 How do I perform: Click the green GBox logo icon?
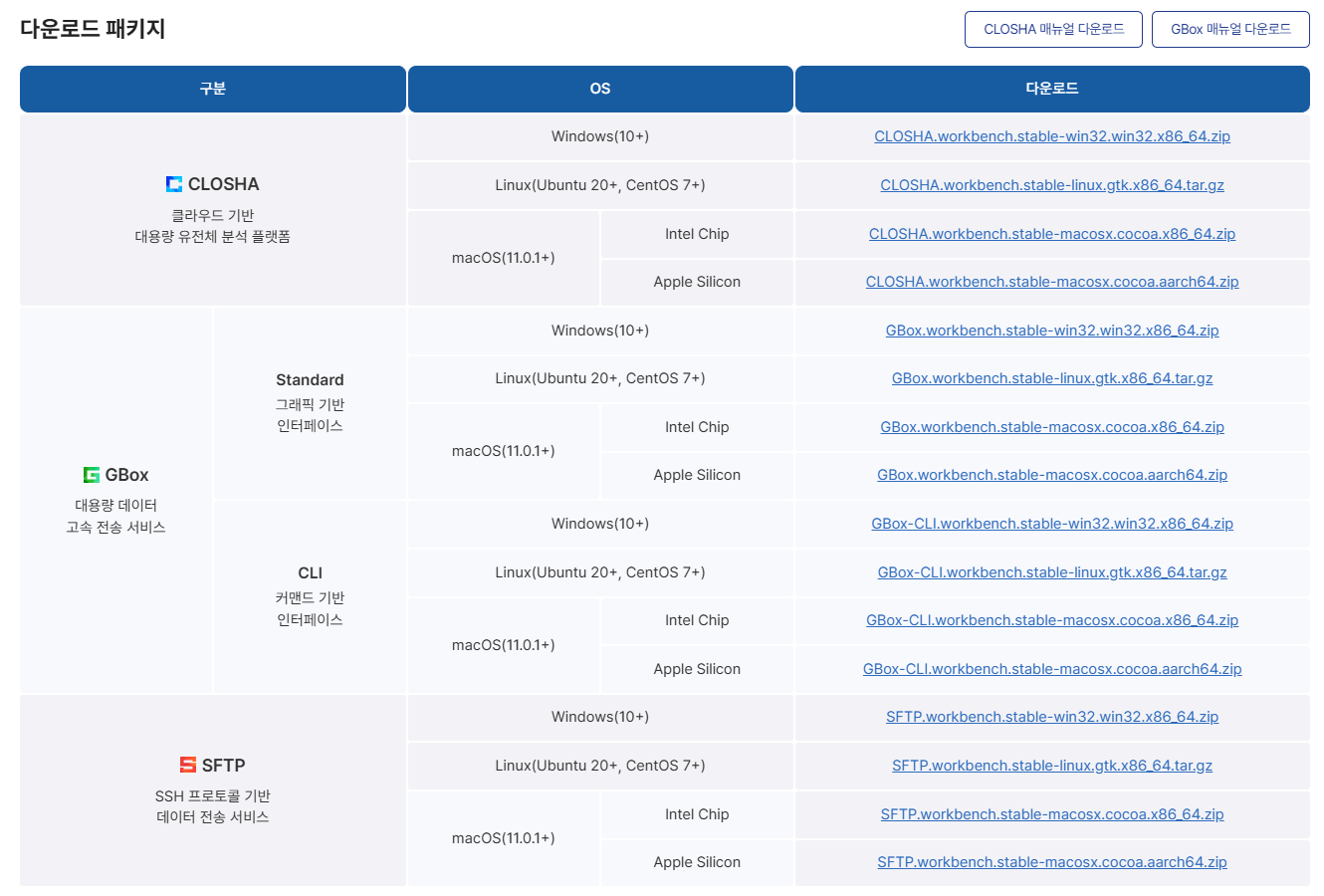[x=92, y=475]
